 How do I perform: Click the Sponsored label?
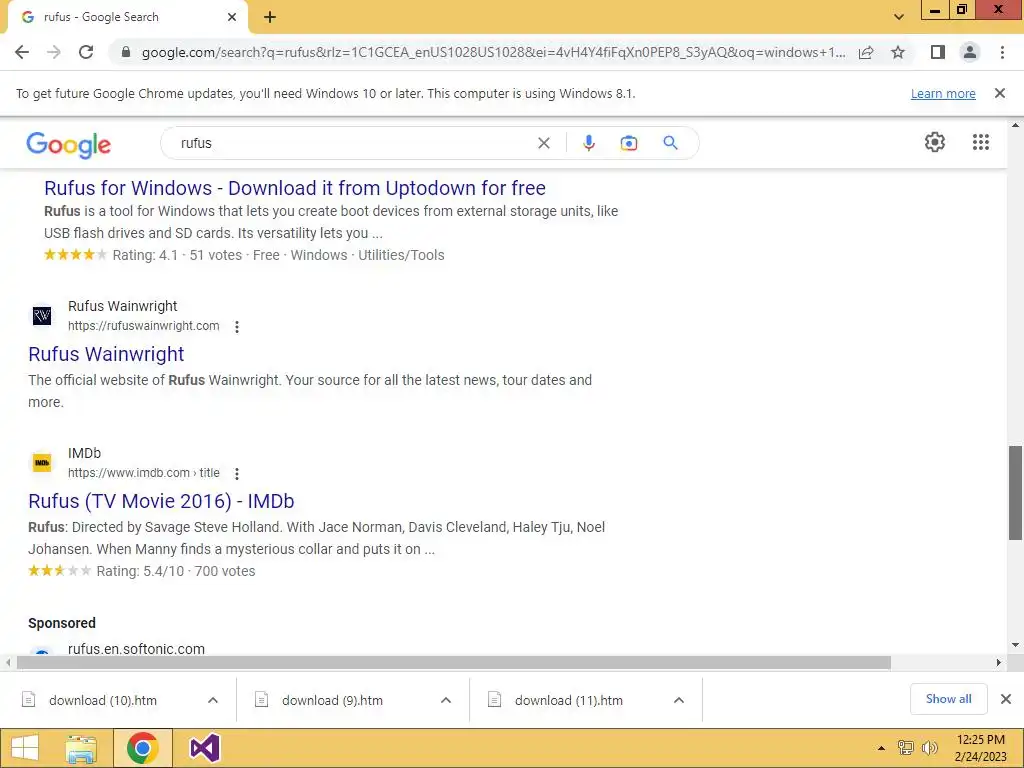61,623
